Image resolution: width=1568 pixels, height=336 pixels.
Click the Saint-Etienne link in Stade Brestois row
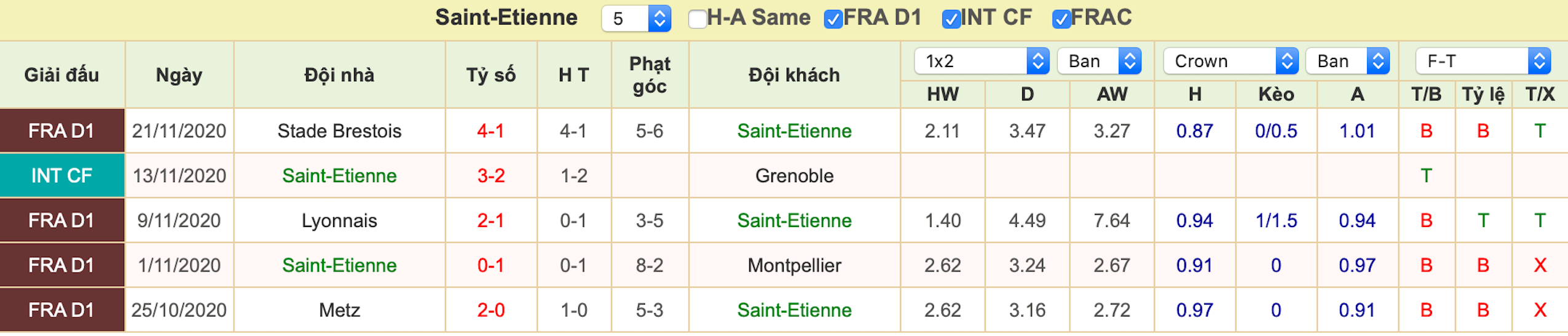794,131
